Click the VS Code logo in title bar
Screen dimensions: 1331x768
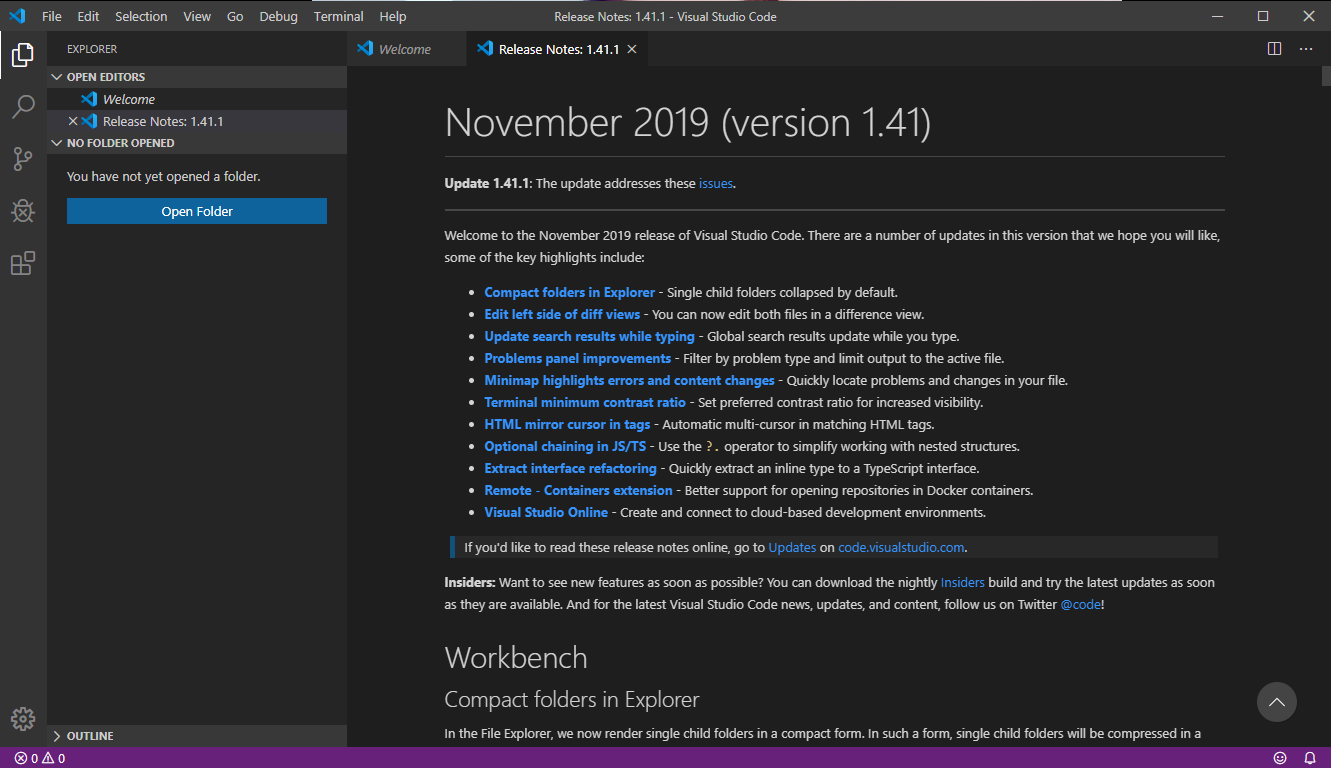coord(17,16)
